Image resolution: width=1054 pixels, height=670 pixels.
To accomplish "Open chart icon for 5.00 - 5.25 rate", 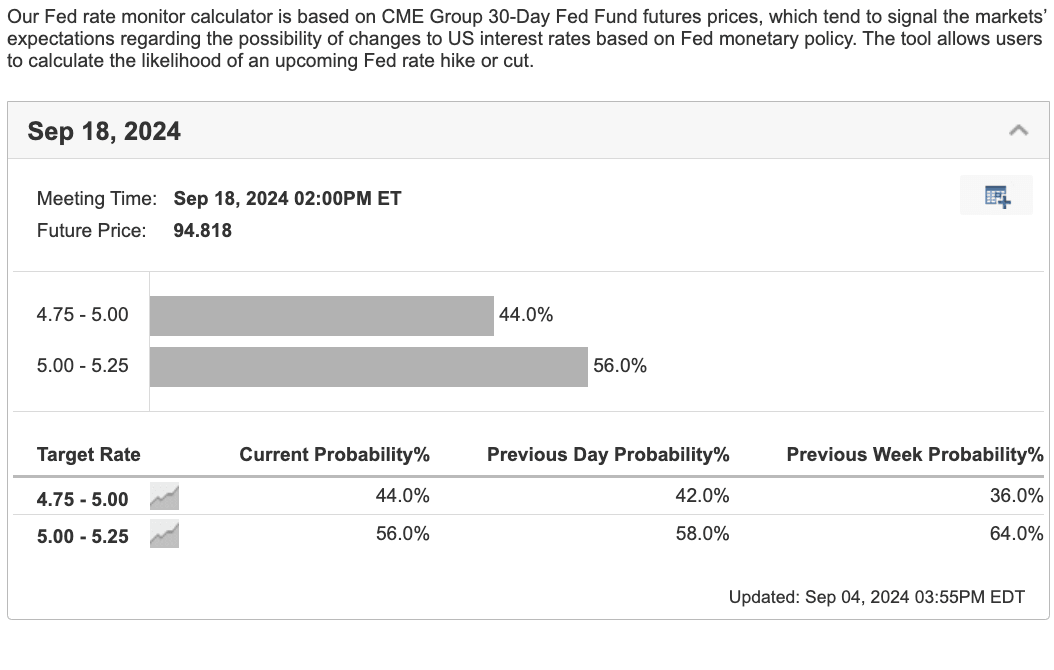I will (x=164, y=535).
